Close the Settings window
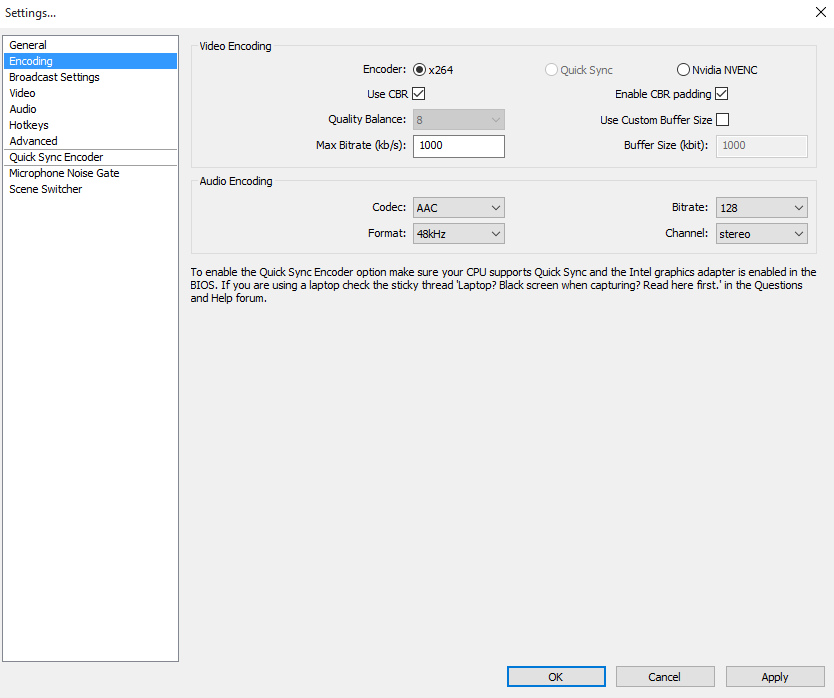 [821, 12]
